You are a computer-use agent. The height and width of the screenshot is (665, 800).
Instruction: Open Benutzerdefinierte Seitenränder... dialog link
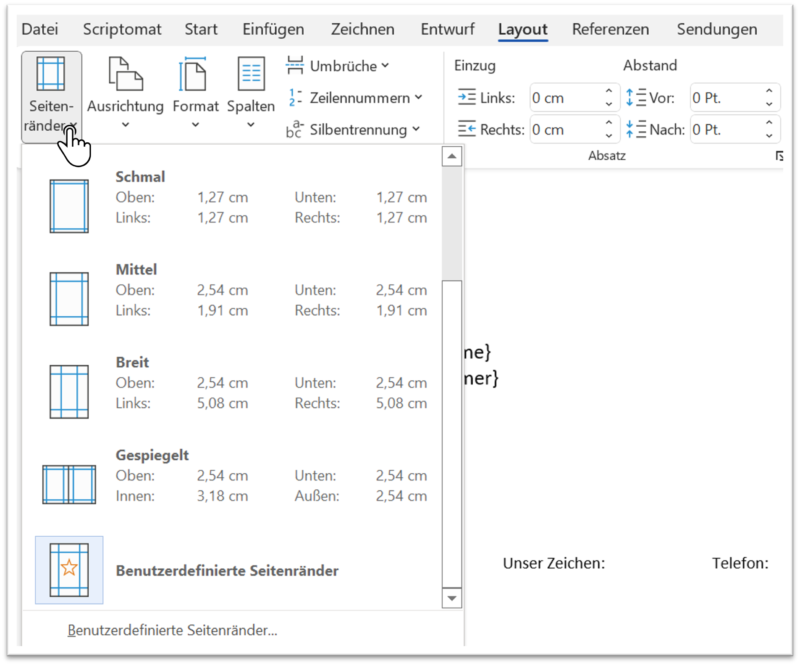coord(172,630)
